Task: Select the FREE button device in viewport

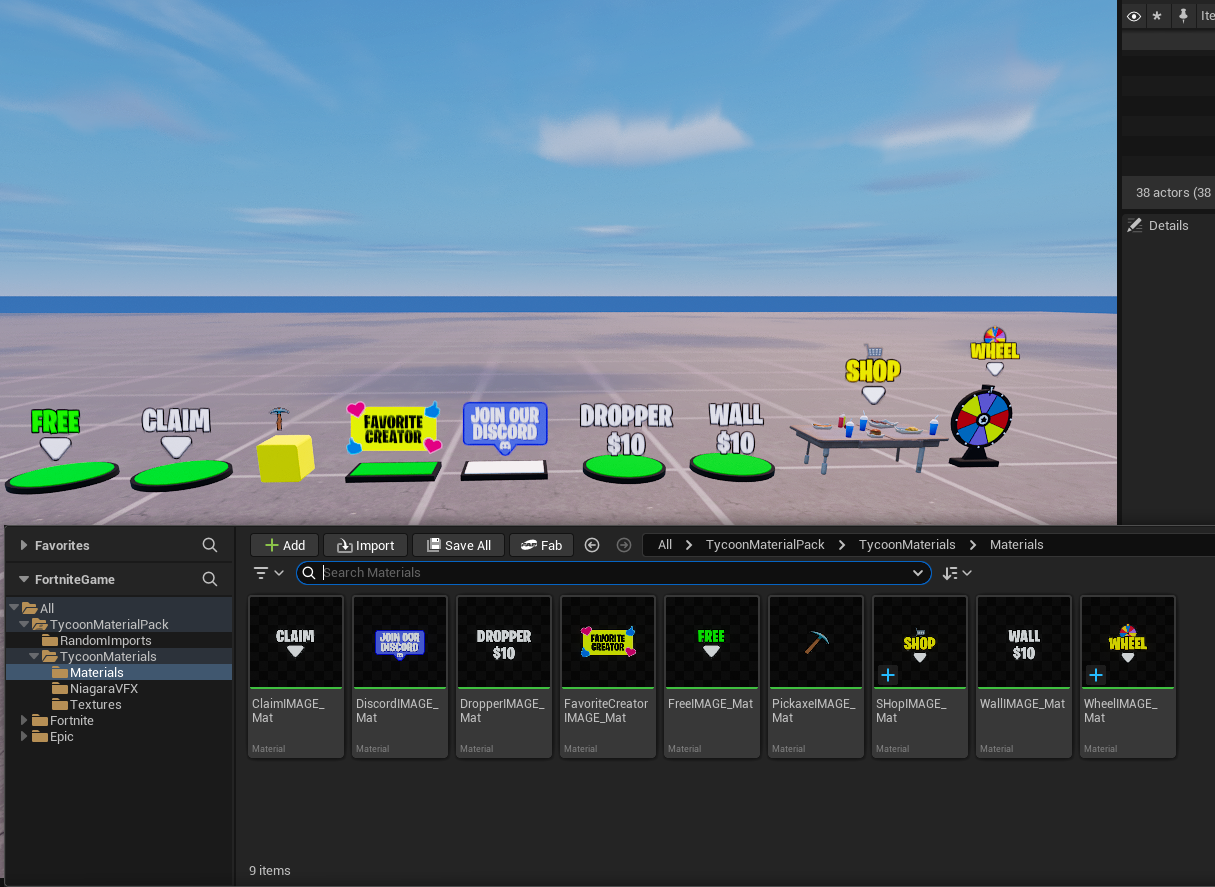Action: (62, 474)
